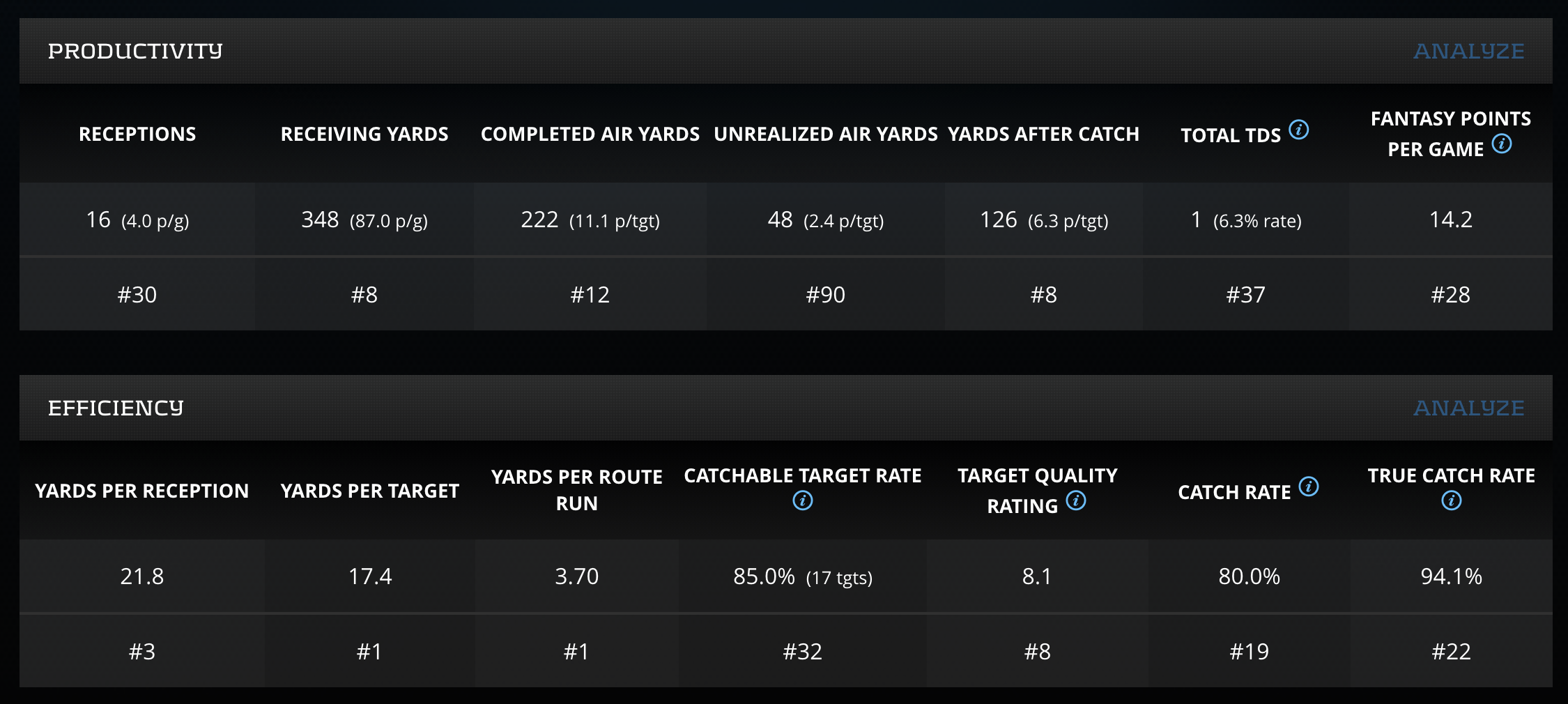Select the Completed Air Yards header
The image size is (1568, 704).
click(590, 134)
